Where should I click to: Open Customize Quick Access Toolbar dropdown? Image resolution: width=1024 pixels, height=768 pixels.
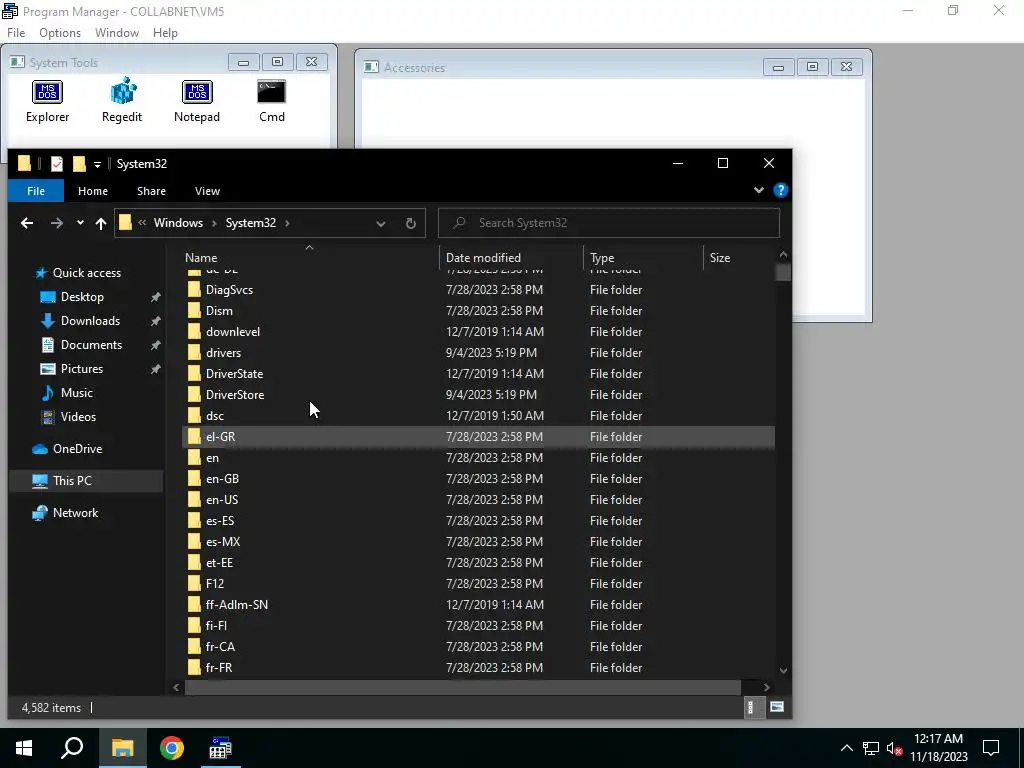(x=97, y=165)
